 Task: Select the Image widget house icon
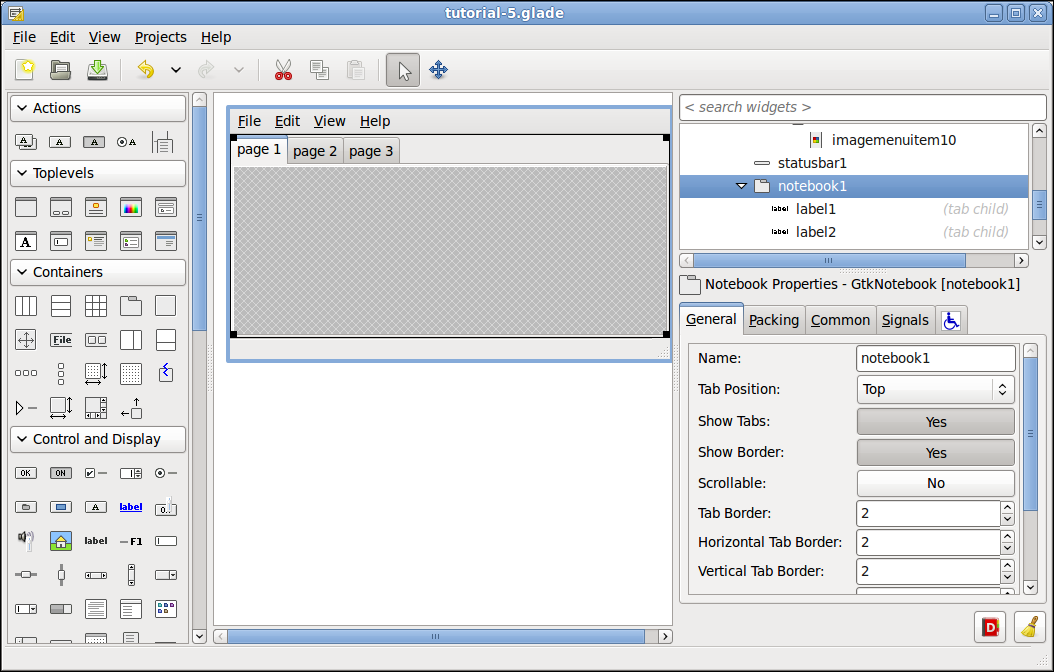point(60,540)
